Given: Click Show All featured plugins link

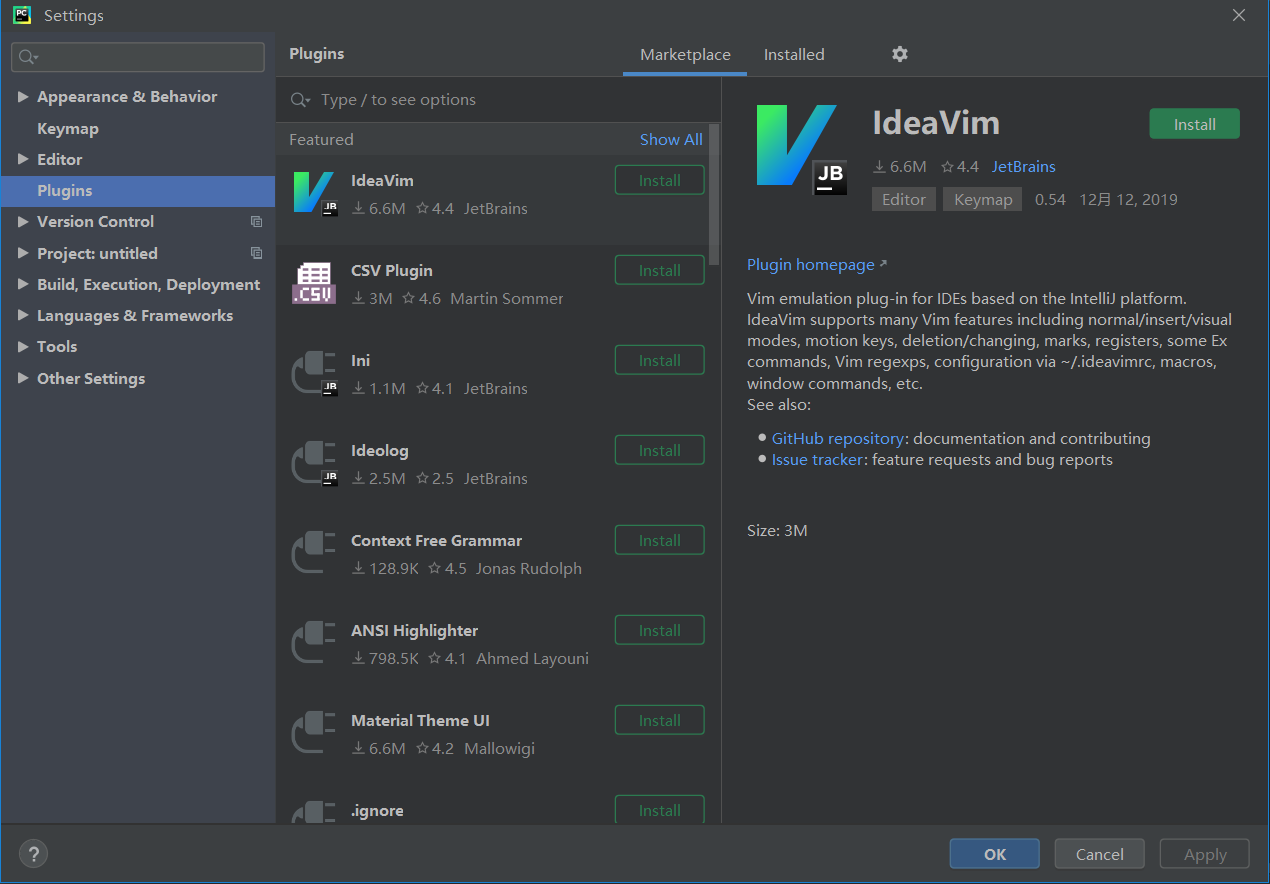Looking at the screenshot, I should click(x=671, y=139).
